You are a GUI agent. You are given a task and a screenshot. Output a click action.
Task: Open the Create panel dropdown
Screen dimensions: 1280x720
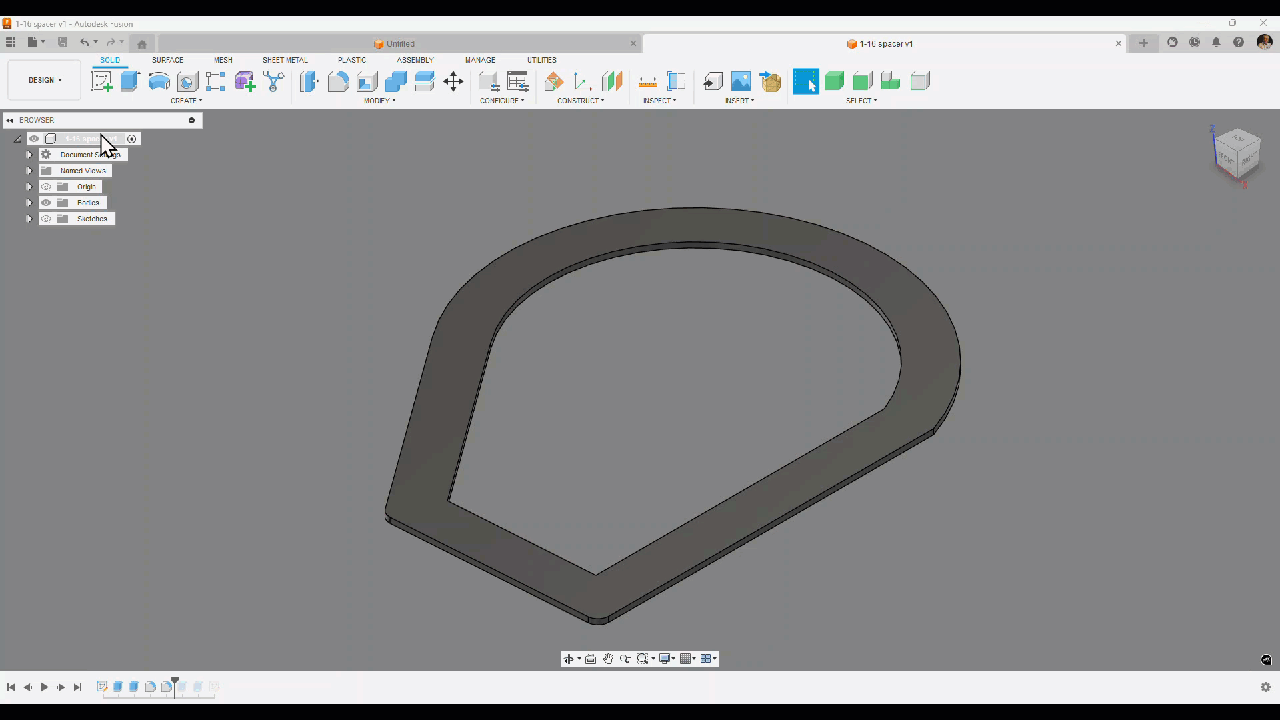tap(186, 101)
